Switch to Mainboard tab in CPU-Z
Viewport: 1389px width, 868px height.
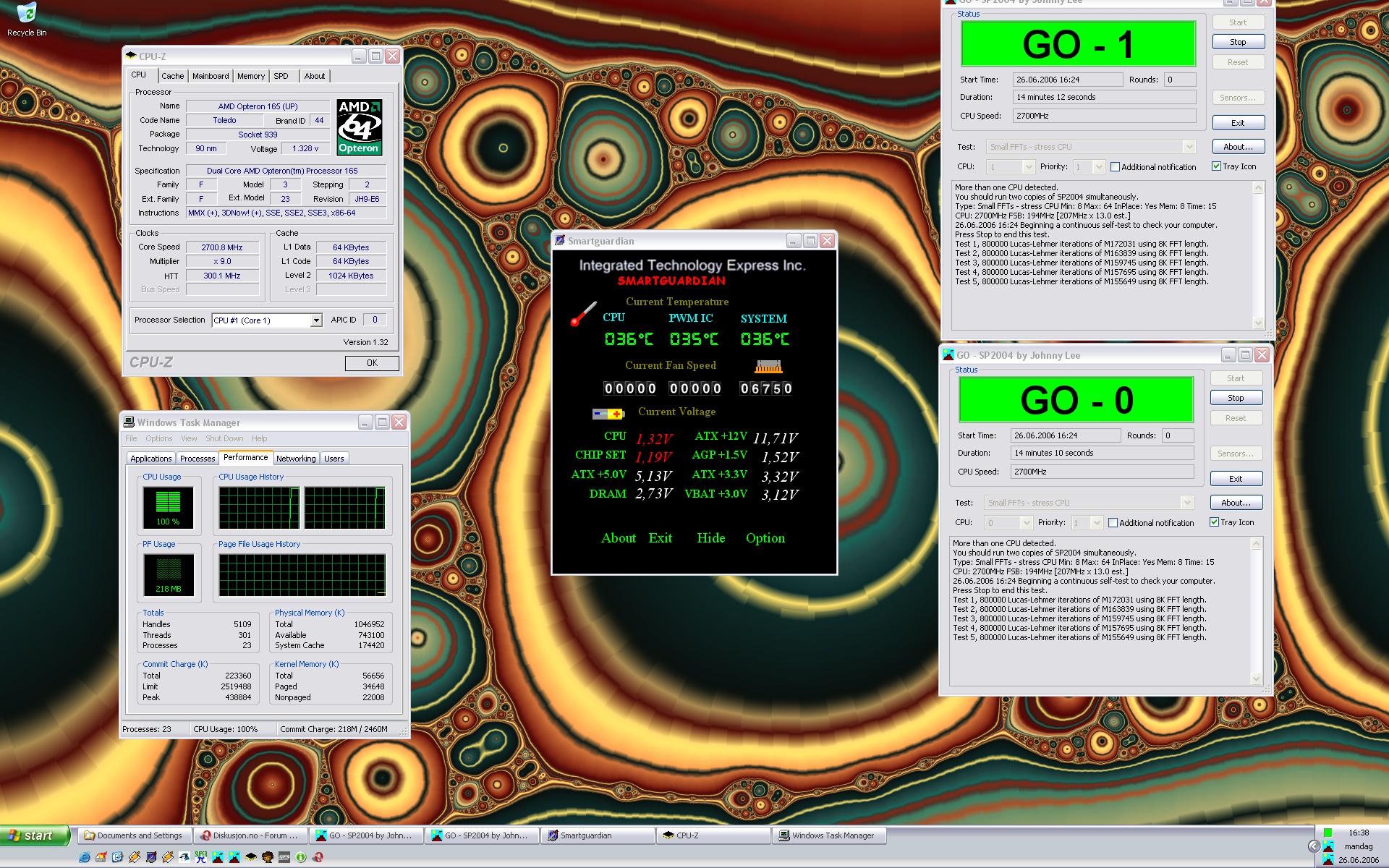(x=211, y=76)
